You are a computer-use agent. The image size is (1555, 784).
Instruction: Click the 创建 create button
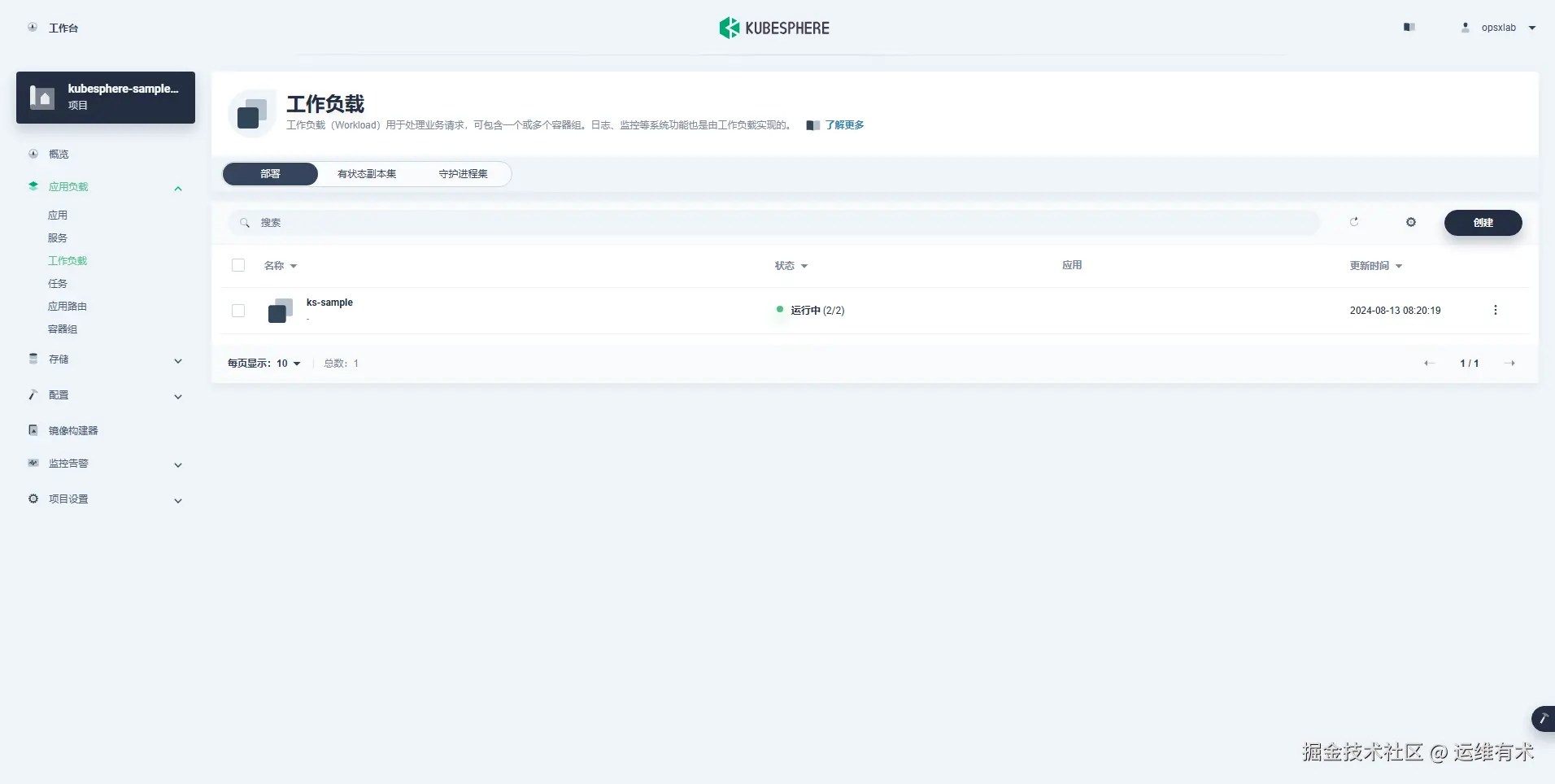[x=1483, y=222]
